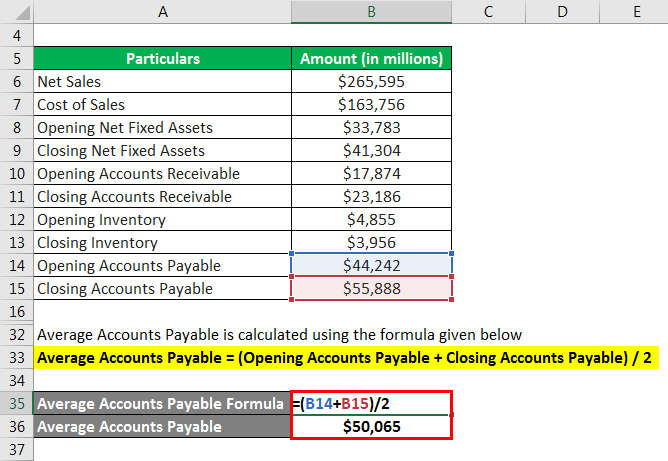The width and height of the screenshot is (668, 461).
Task: Select column D header
Action: pos(562,12)
